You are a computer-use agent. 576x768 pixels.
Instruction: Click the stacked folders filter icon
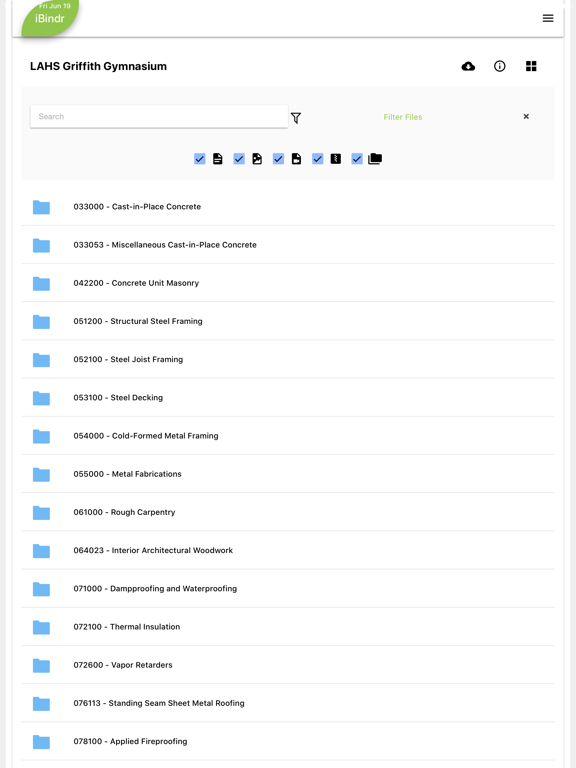(375, 159)
